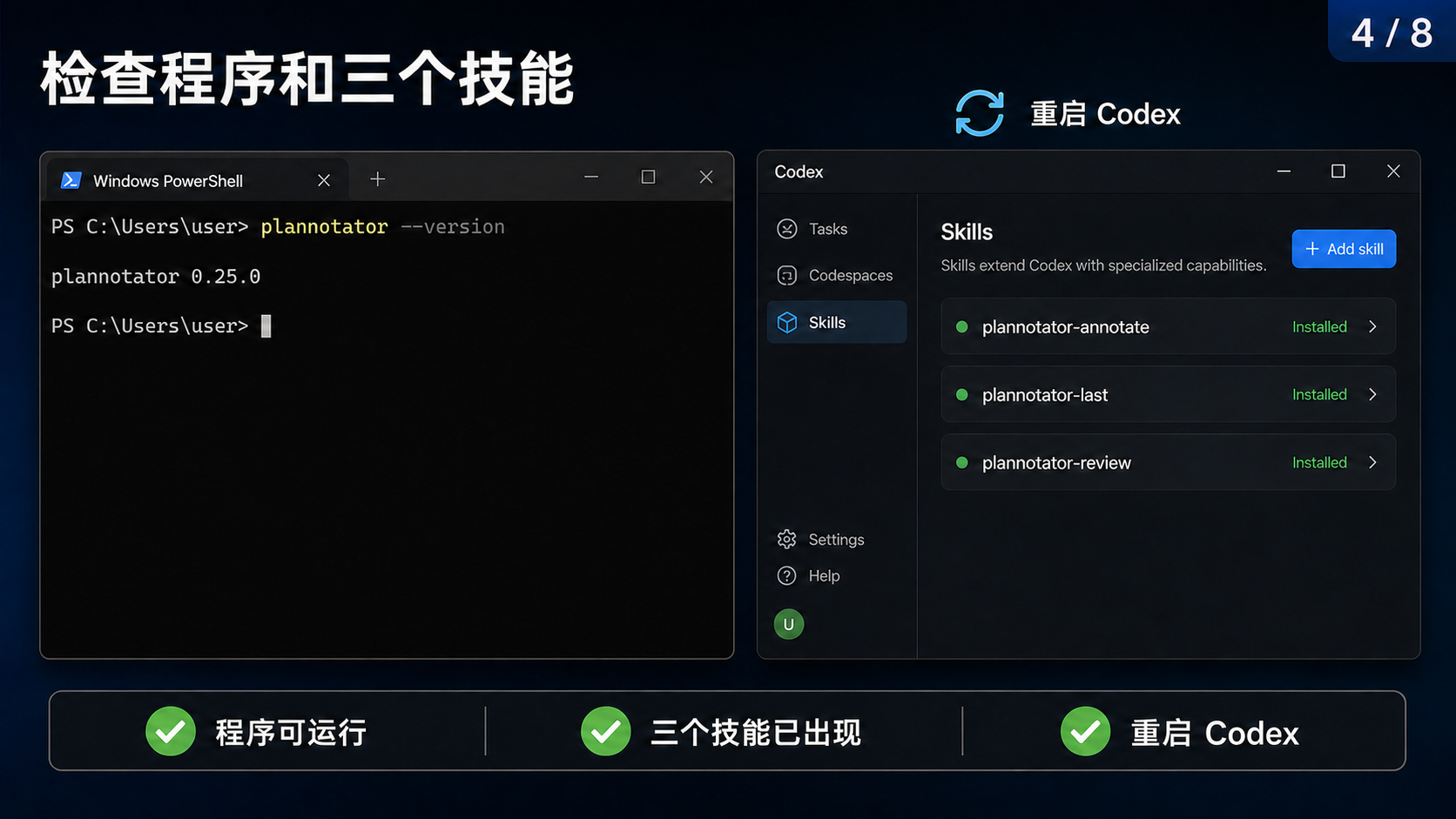Click the PowerShell prompt cursor line

tap(161, 326)
